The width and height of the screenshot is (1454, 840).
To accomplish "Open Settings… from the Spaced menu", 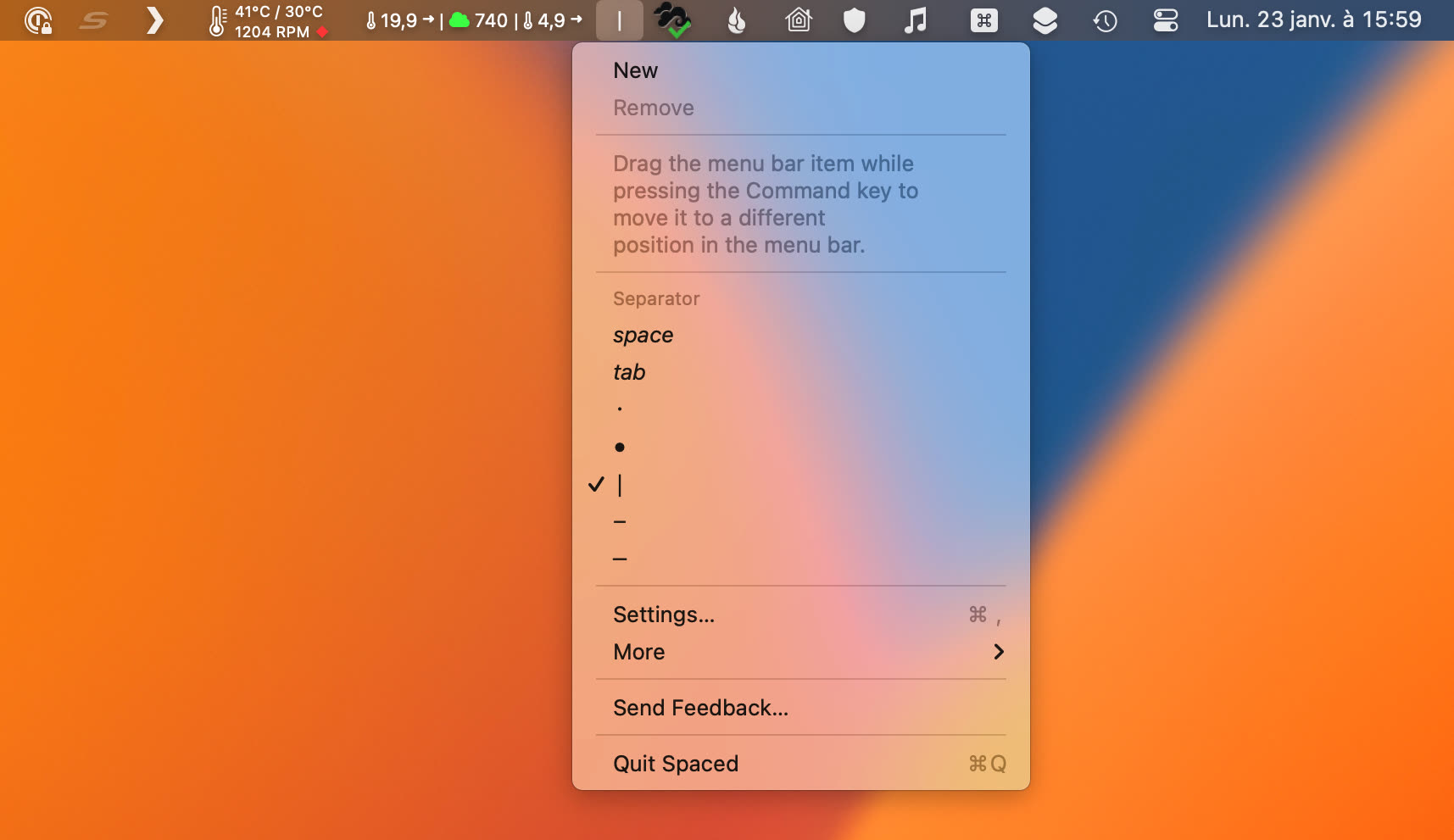I will (x=801, y=615).
